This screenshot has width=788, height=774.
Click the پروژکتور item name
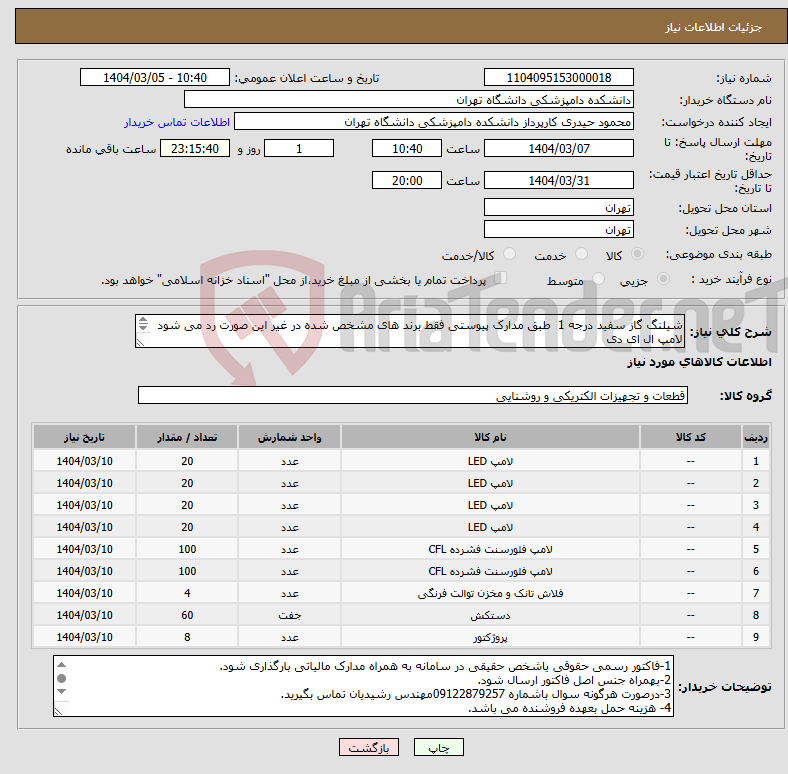coord(490,637)
